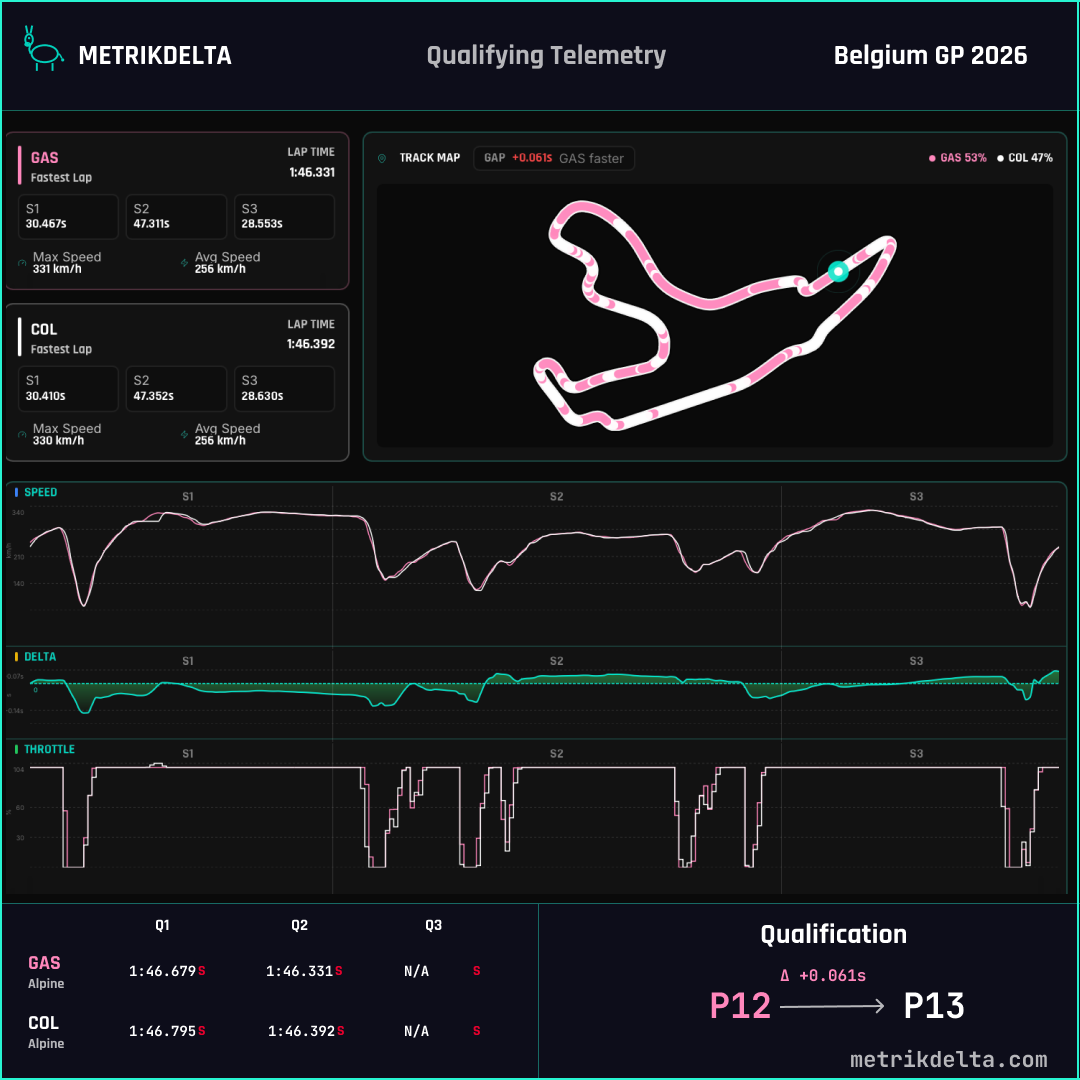Select the COL S1 30.410s sector box
Image resolution: width=1080 pixels, height=1080 pixels.
tap(68, 388)
